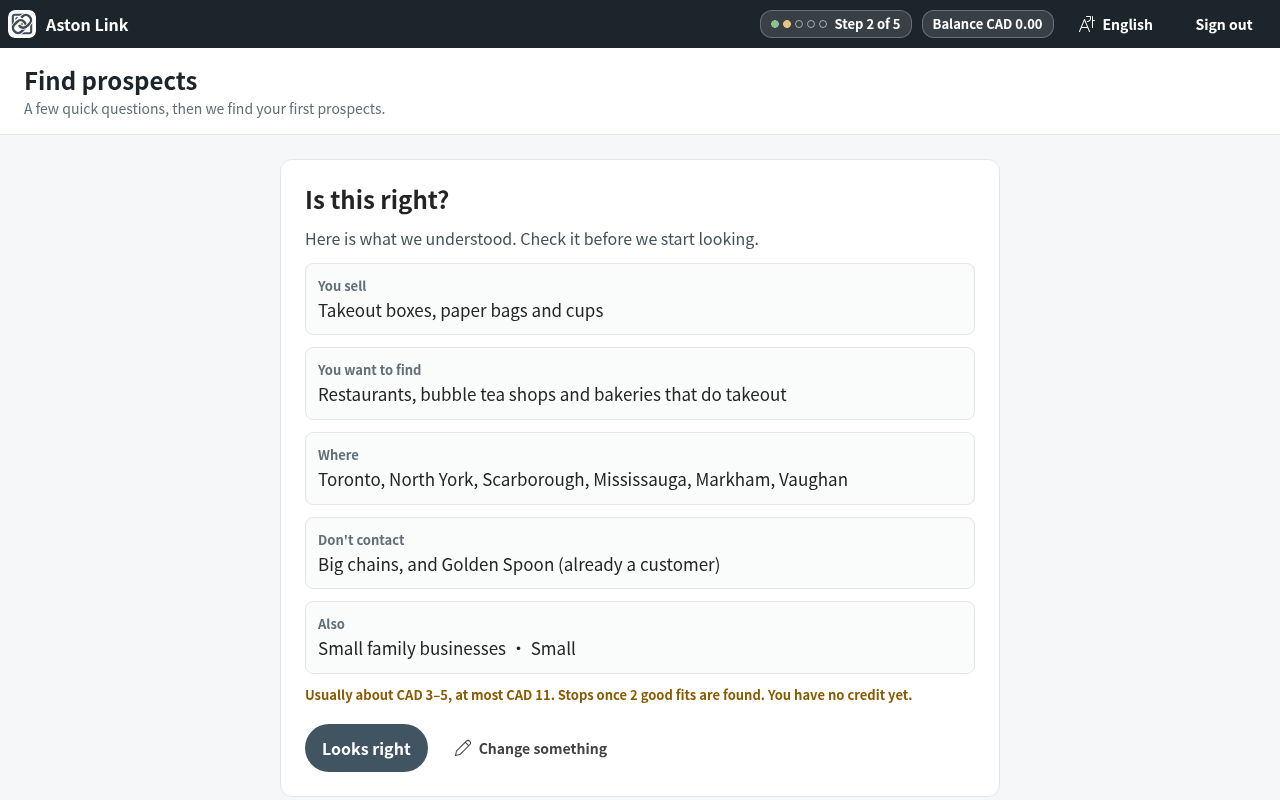Click the Is this right? heading
The image size is (1280, 800).
[x=377, y=199]
